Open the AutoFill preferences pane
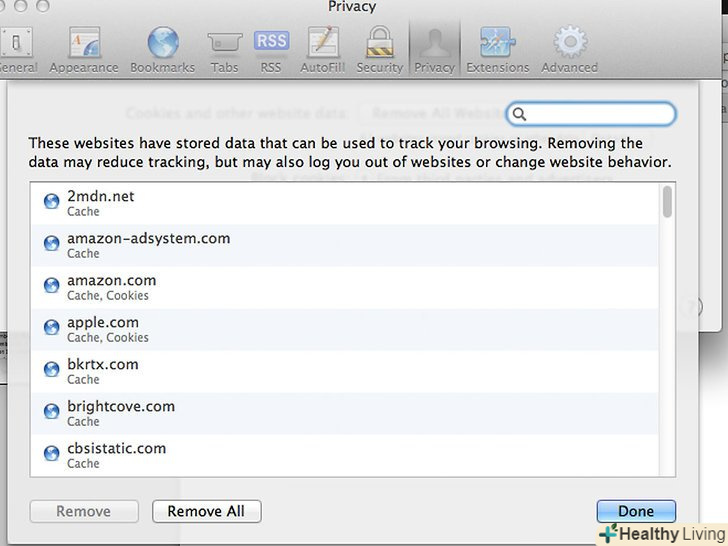This screenshot has width=728, height=546. click(x=323, y=50)
